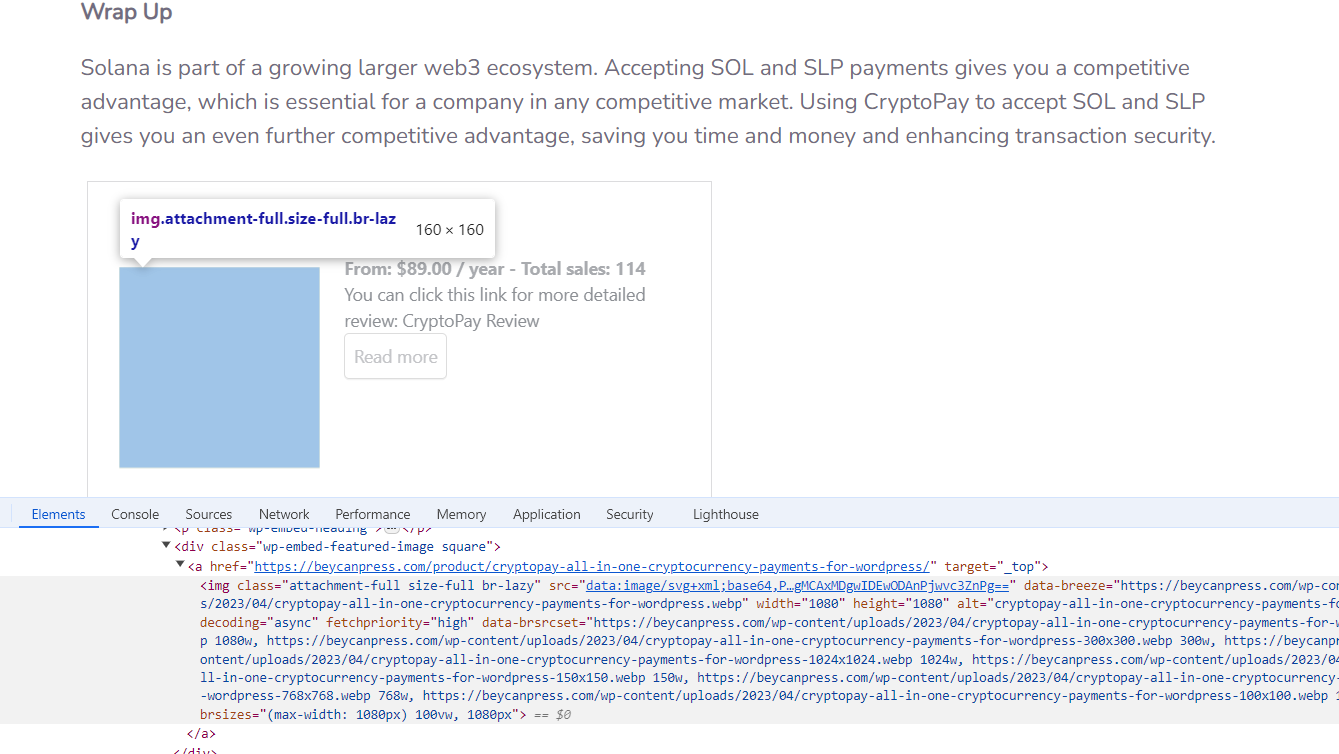1339x754 pixels.
Task: Collapse the wp-embed-featured-image div node
Action: 166,546
